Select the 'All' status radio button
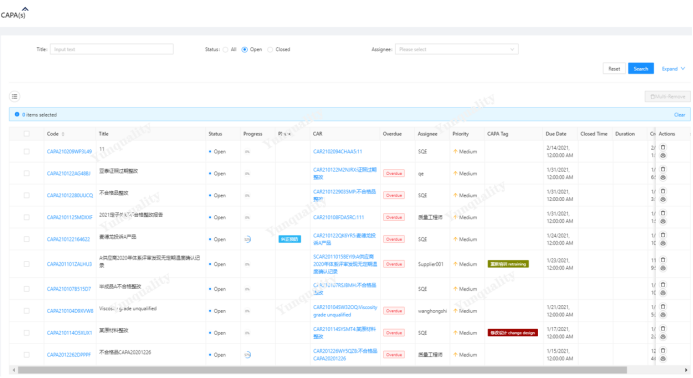This screenshot has width=693, height=378. coord(226,50)
